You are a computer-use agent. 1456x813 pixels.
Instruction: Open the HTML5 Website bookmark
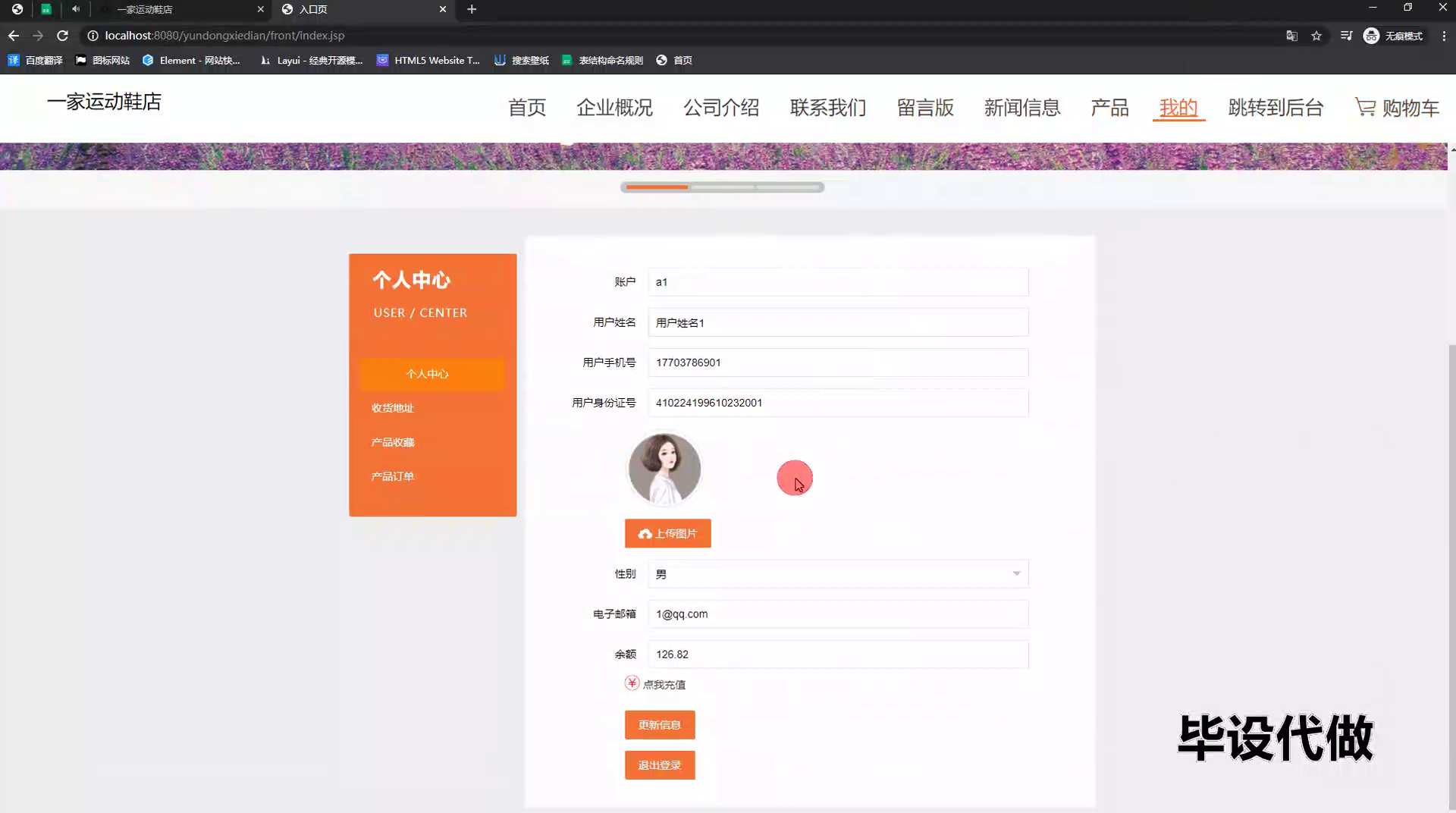tap(428, 60)
